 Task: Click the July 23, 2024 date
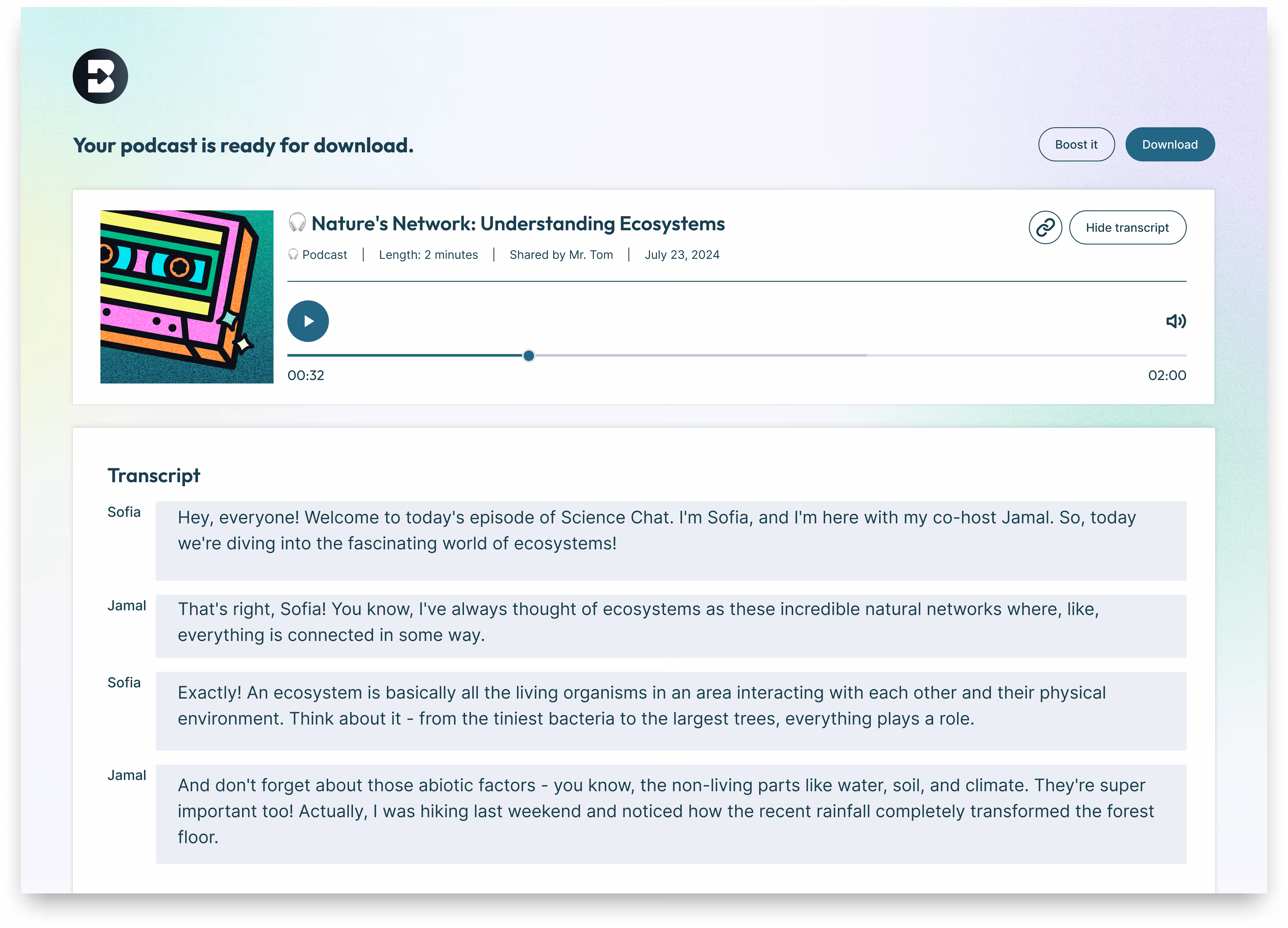tap(682, 255)
